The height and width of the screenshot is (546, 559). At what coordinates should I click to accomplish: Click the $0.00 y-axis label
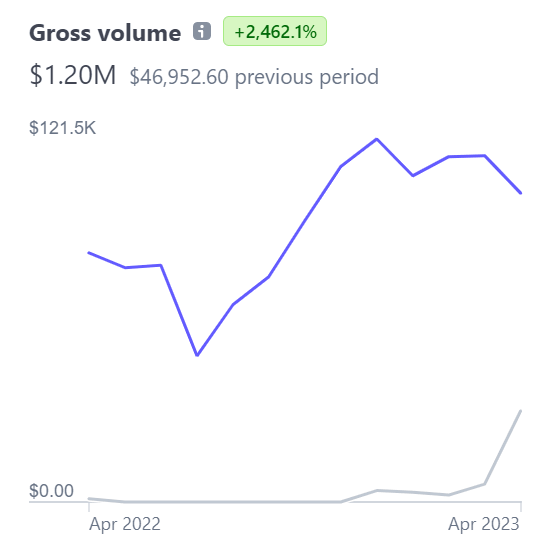[x=51, y=490]
